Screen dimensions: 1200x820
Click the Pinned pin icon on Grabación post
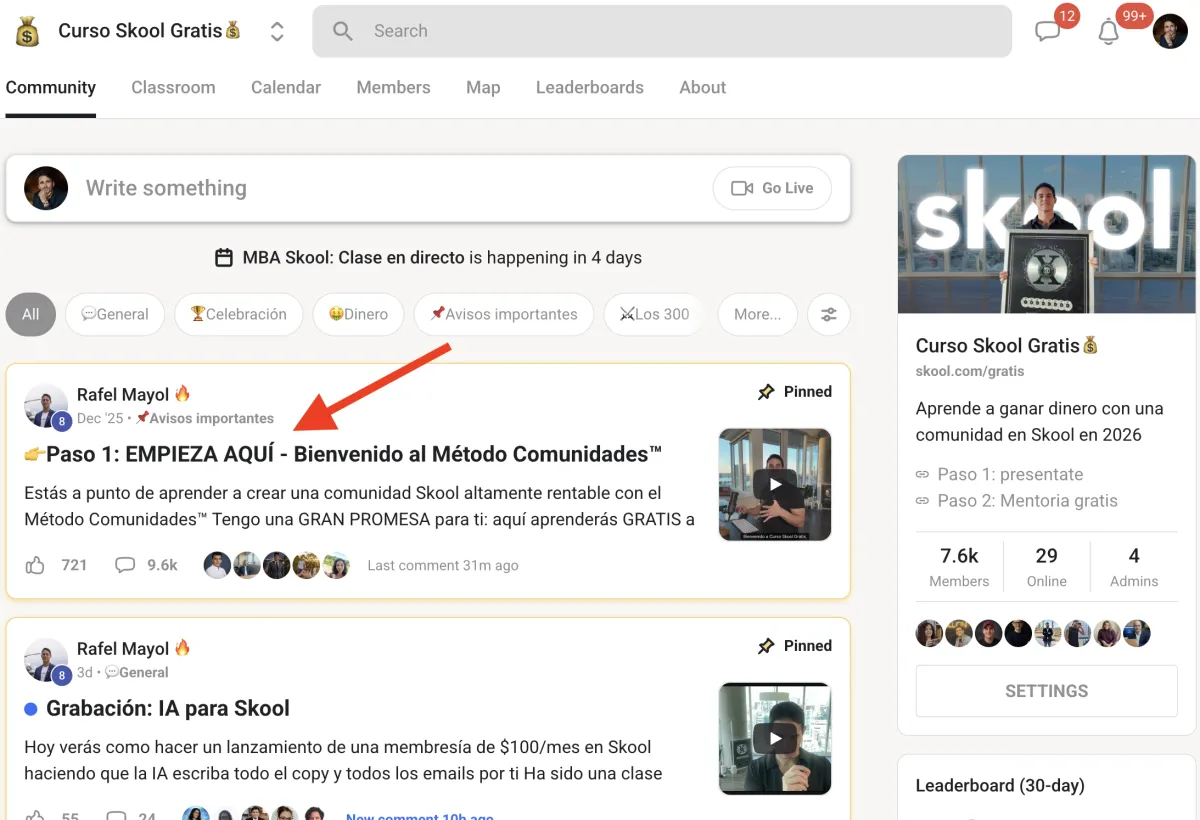pyautogui.click(x=766, y=646)
